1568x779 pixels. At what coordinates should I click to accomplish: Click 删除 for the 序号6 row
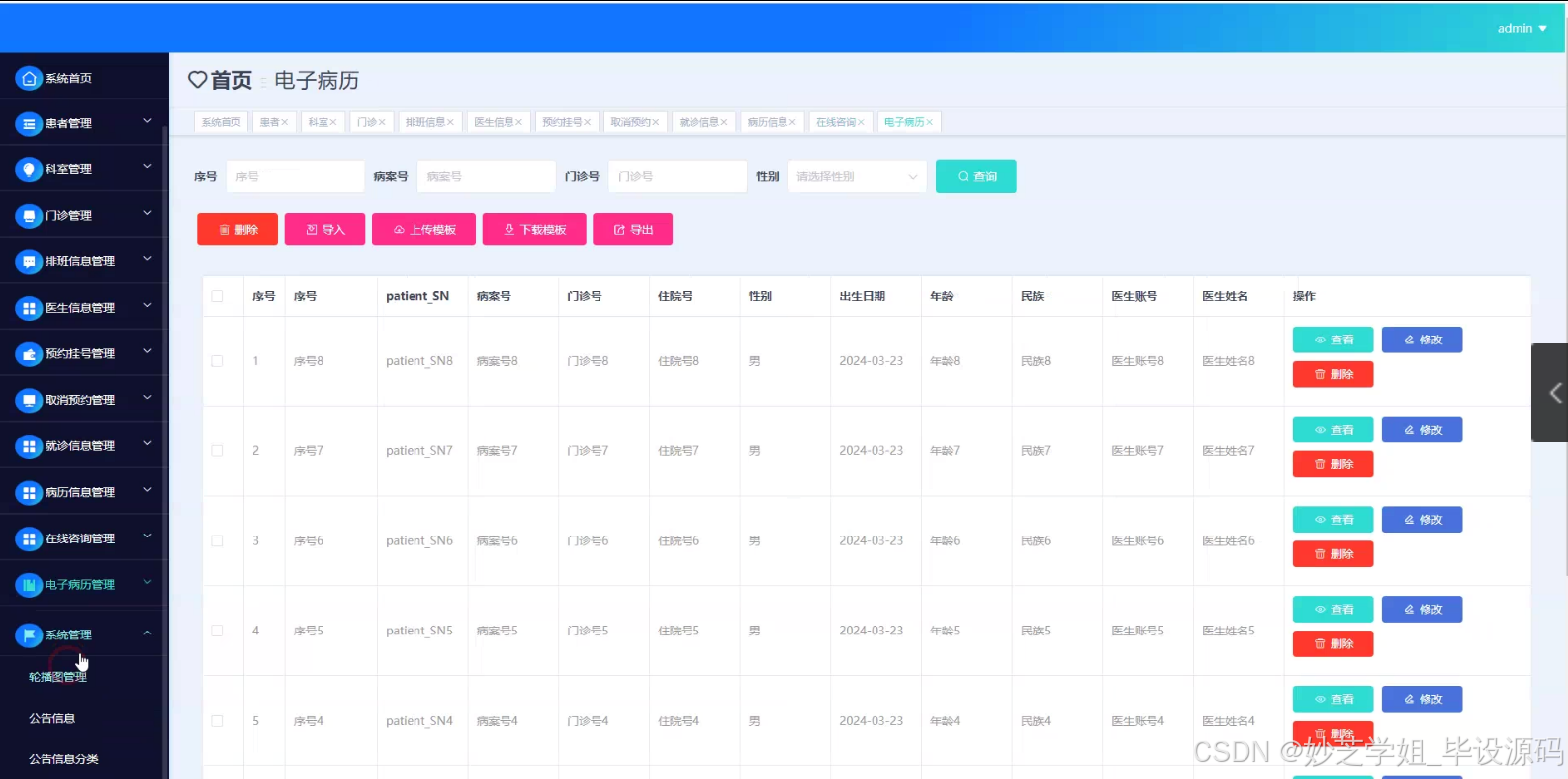click(1333, 554)
